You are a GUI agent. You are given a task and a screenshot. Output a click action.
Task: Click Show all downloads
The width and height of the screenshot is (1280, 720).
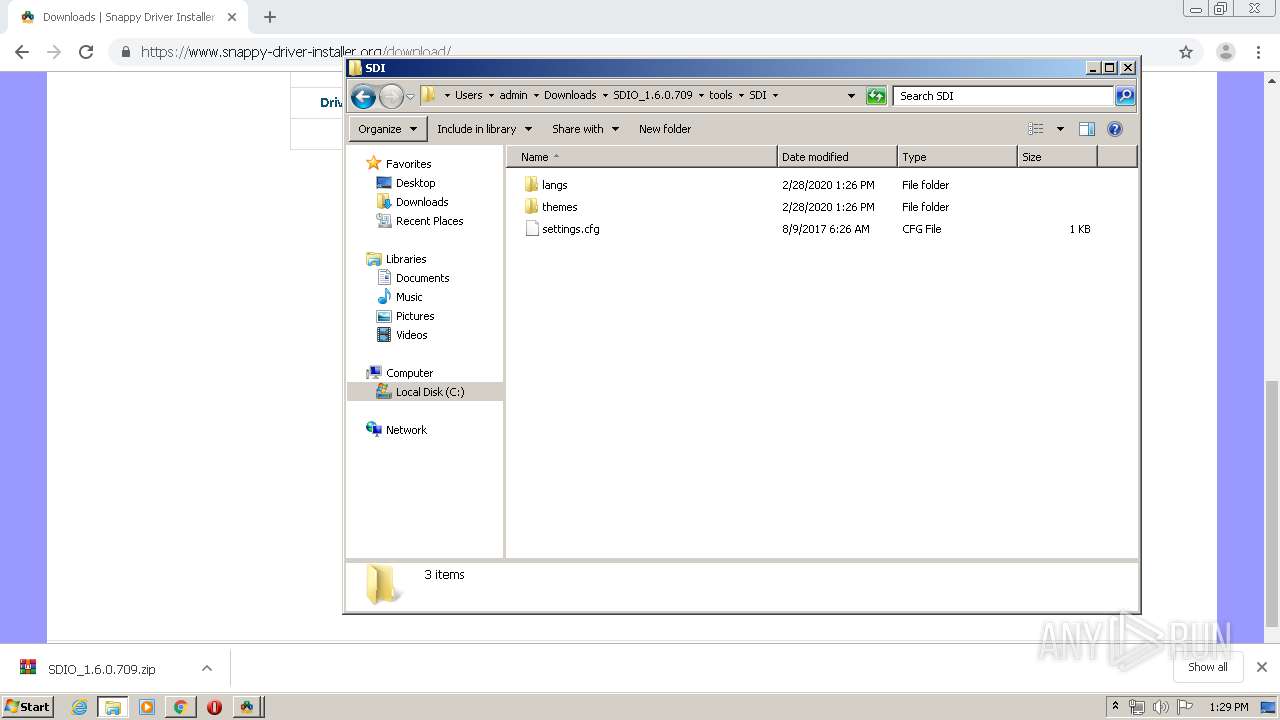tap(1207, 667)
